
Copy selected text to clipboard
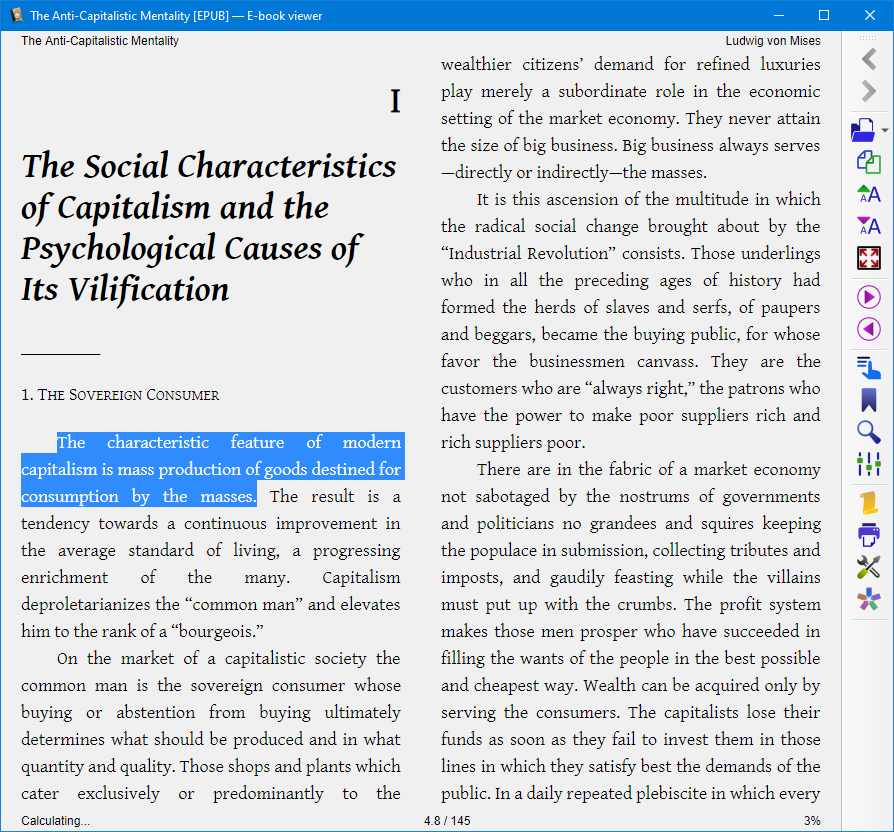868,162
